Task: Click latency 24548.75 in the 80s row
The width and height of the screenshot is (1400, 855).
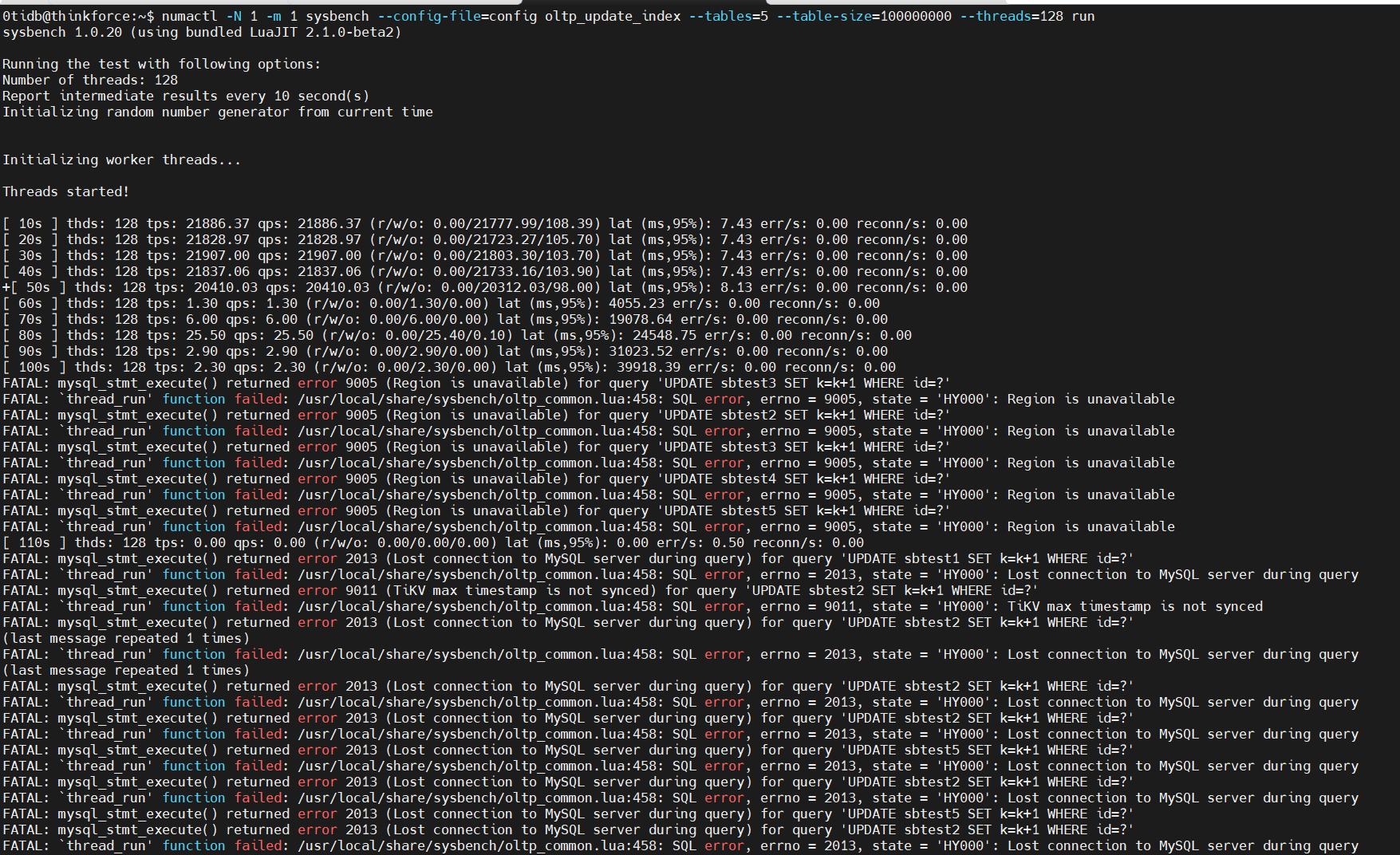Action: click(665, 335)
